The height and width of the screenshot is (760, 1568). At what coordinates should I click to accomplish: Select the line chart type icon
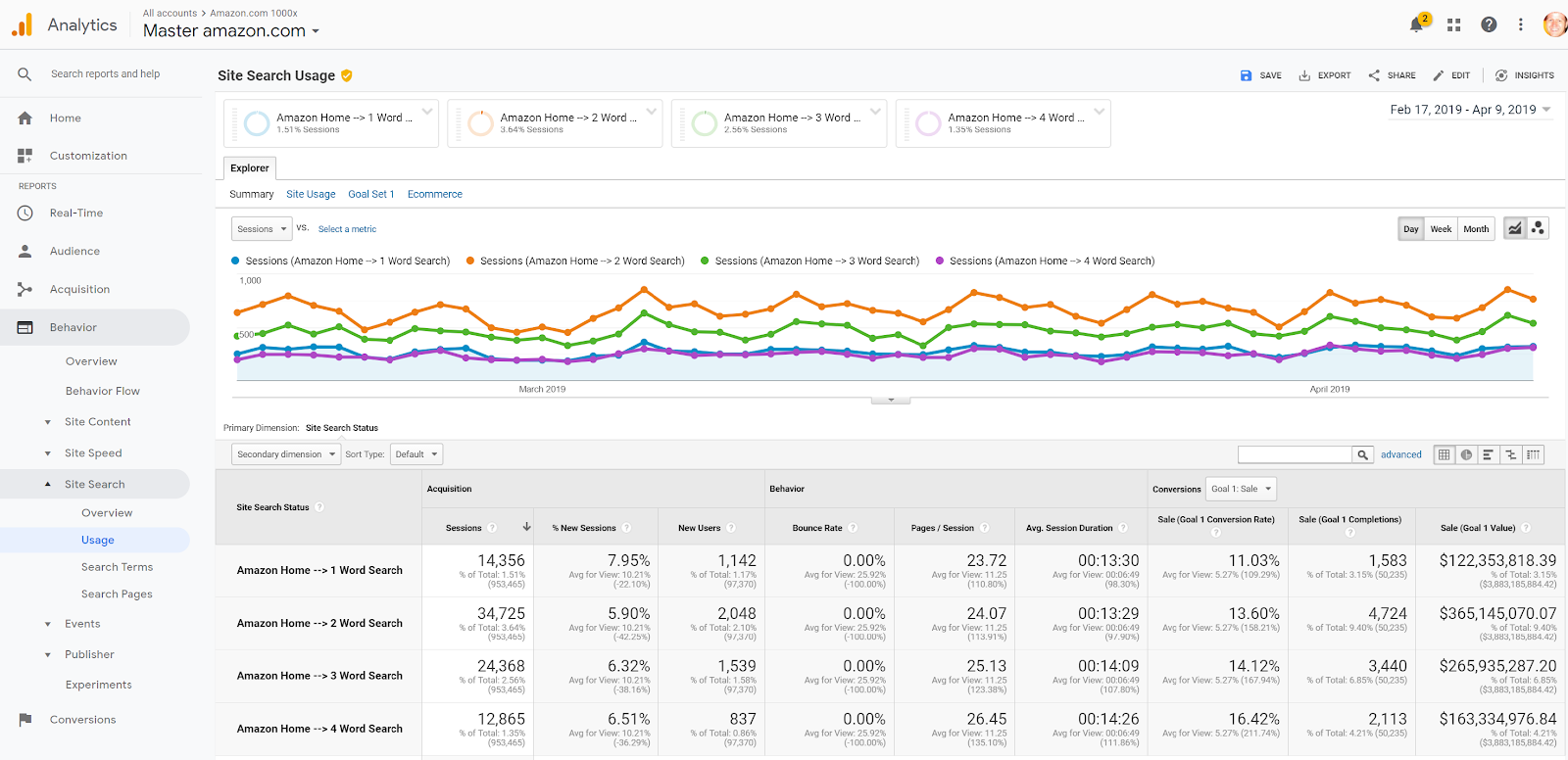pos(1515,228)
